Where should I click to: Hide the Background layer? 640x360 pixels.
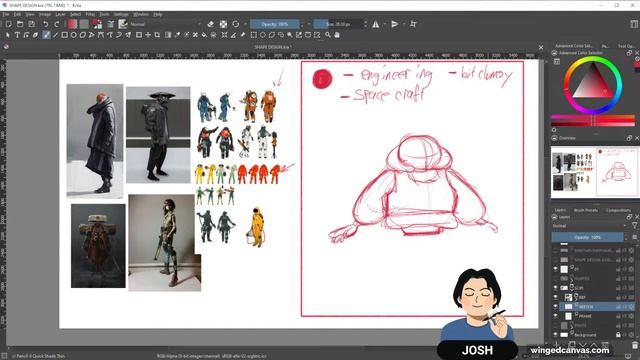tap(555, 334)
